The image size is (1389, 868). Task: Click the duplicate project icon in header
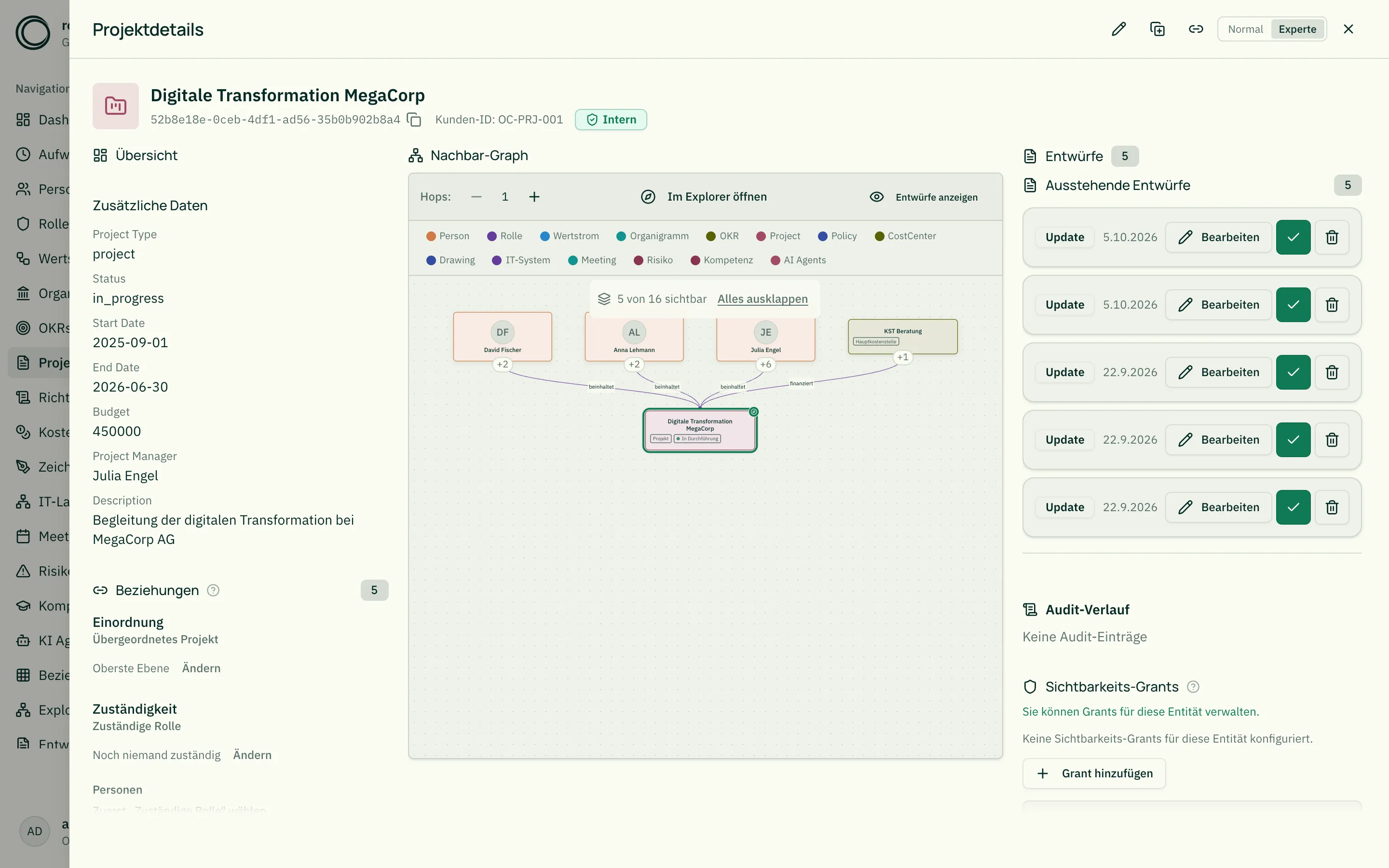click(1157, 29)
